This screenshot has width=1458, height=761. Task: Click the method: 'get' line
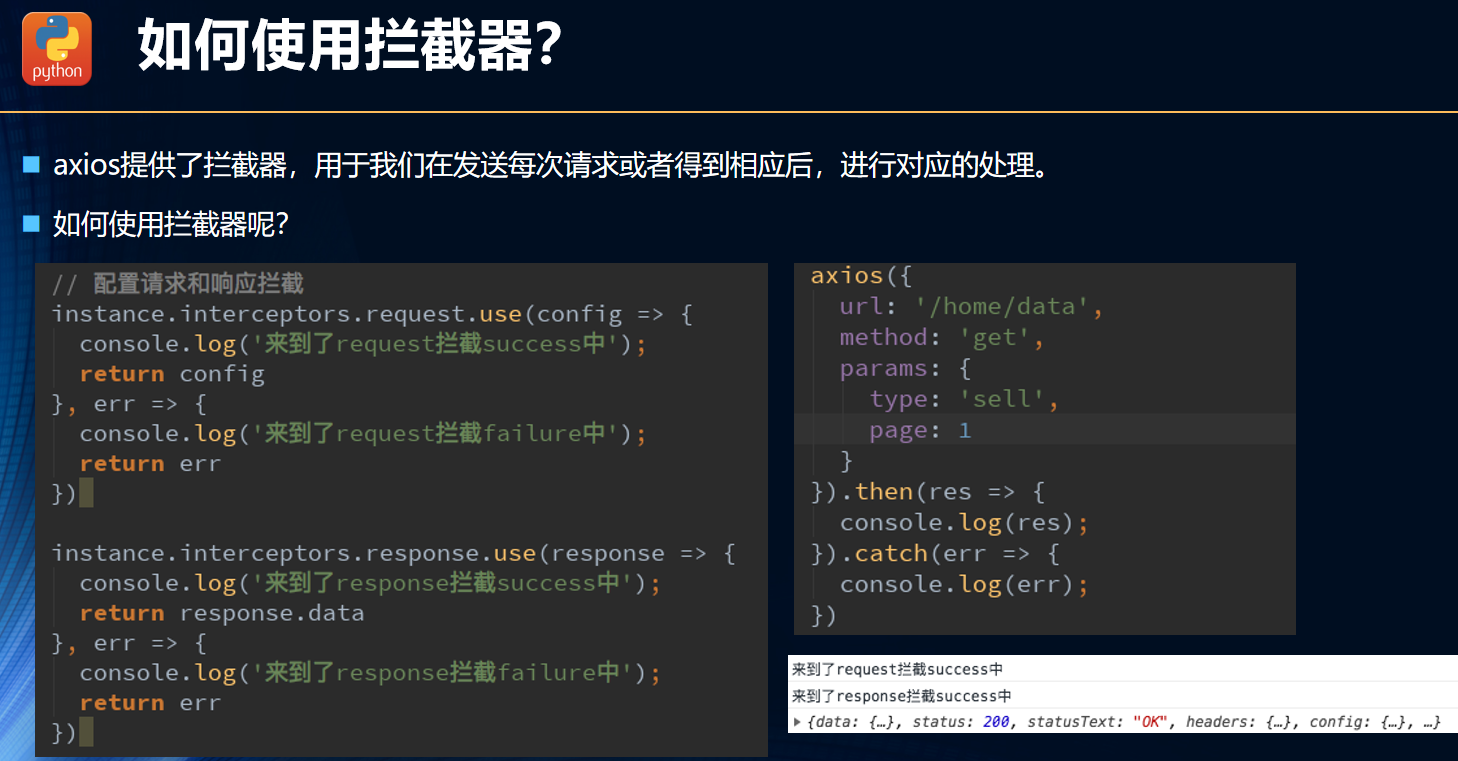942,338
